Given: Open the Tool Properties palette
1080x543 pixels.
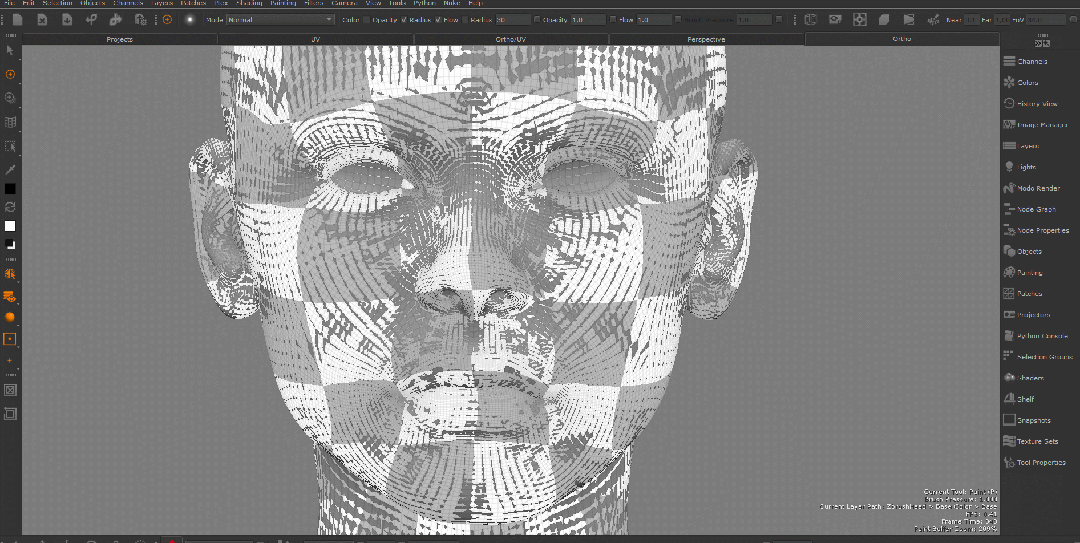Looking at the screenshot, I should [1035, 462].
